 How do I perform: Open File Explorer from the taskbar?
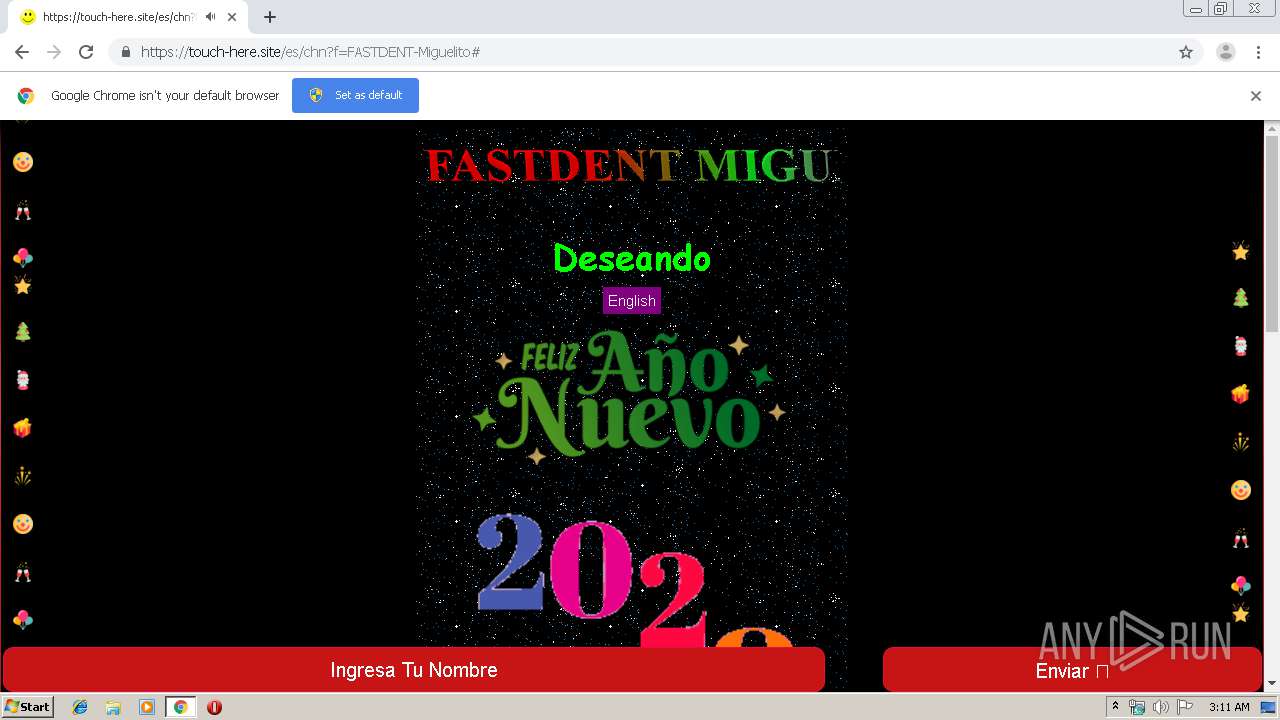113,707
